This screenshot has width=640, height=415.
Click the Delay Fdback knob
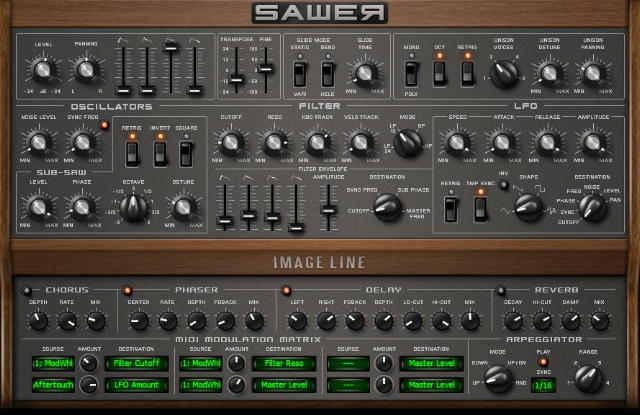tap(355, 321)
